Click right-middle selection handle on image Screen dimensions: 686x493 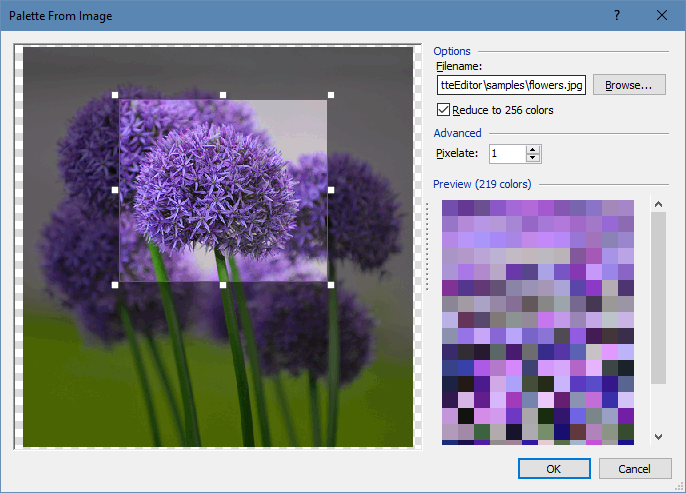[x=331, y=190]
